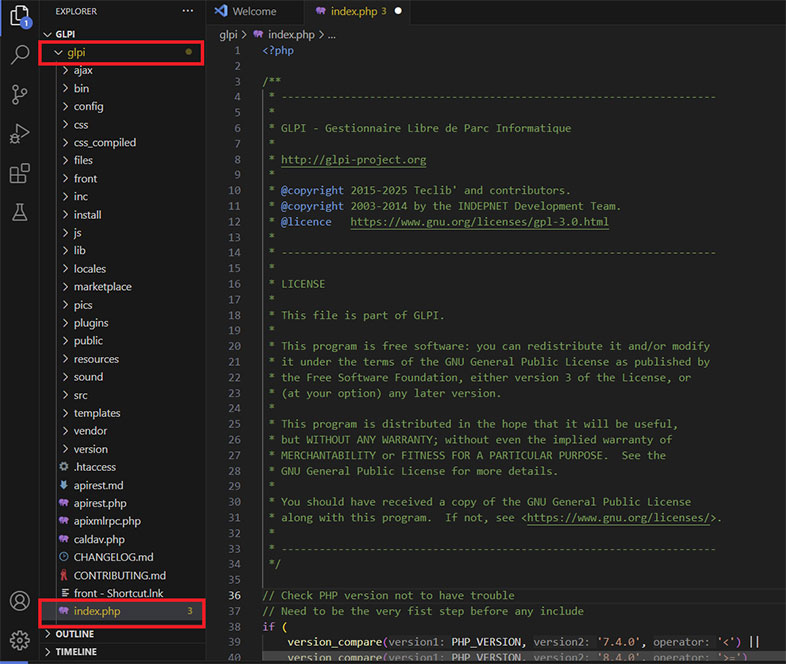Expand the ajax folder
This screenshot has width=786, height=664.
(x=83, y=70)
